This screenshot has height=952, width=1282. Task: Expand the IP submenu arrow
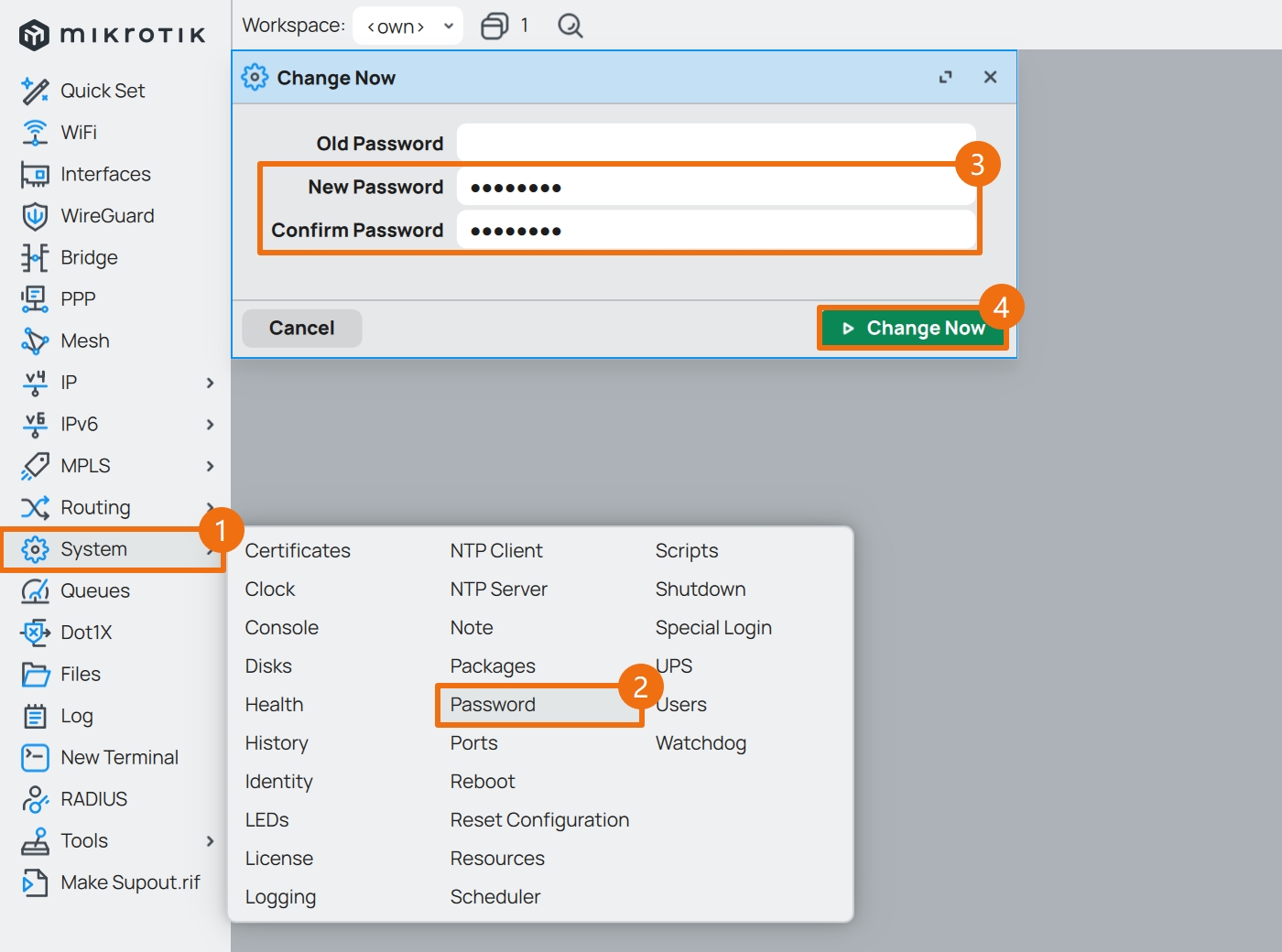(x=210, y=383)
